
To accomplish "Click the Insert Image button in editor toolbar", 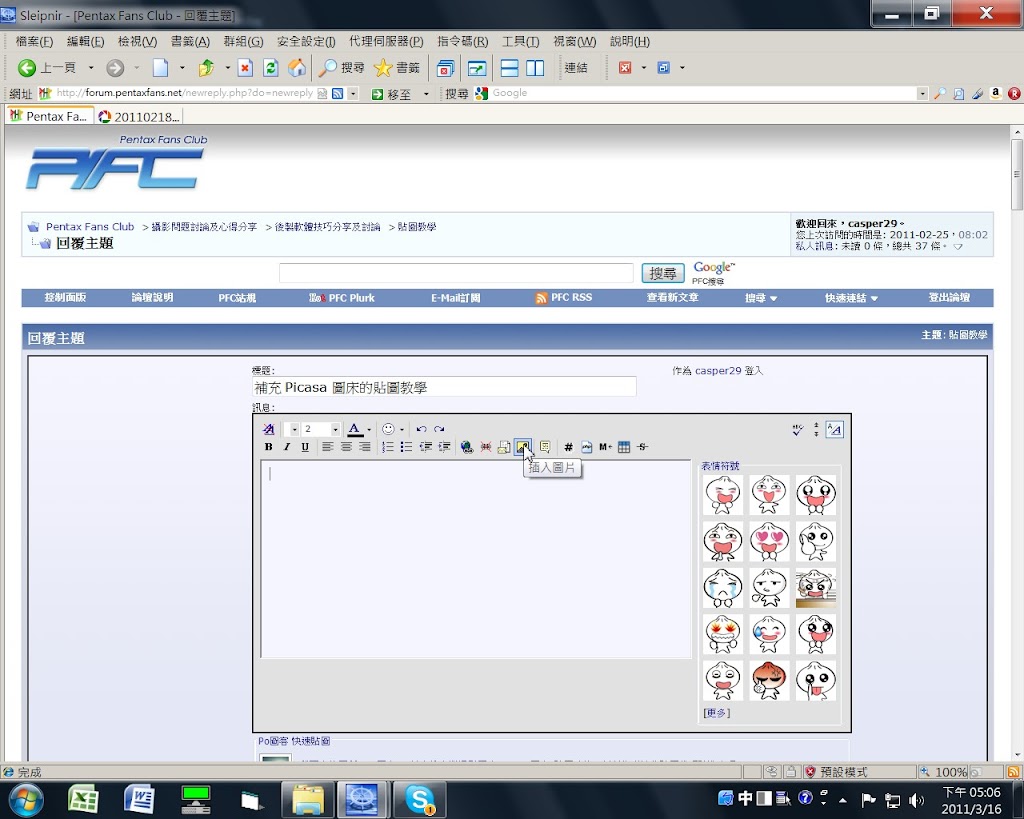I will (522, 447).
